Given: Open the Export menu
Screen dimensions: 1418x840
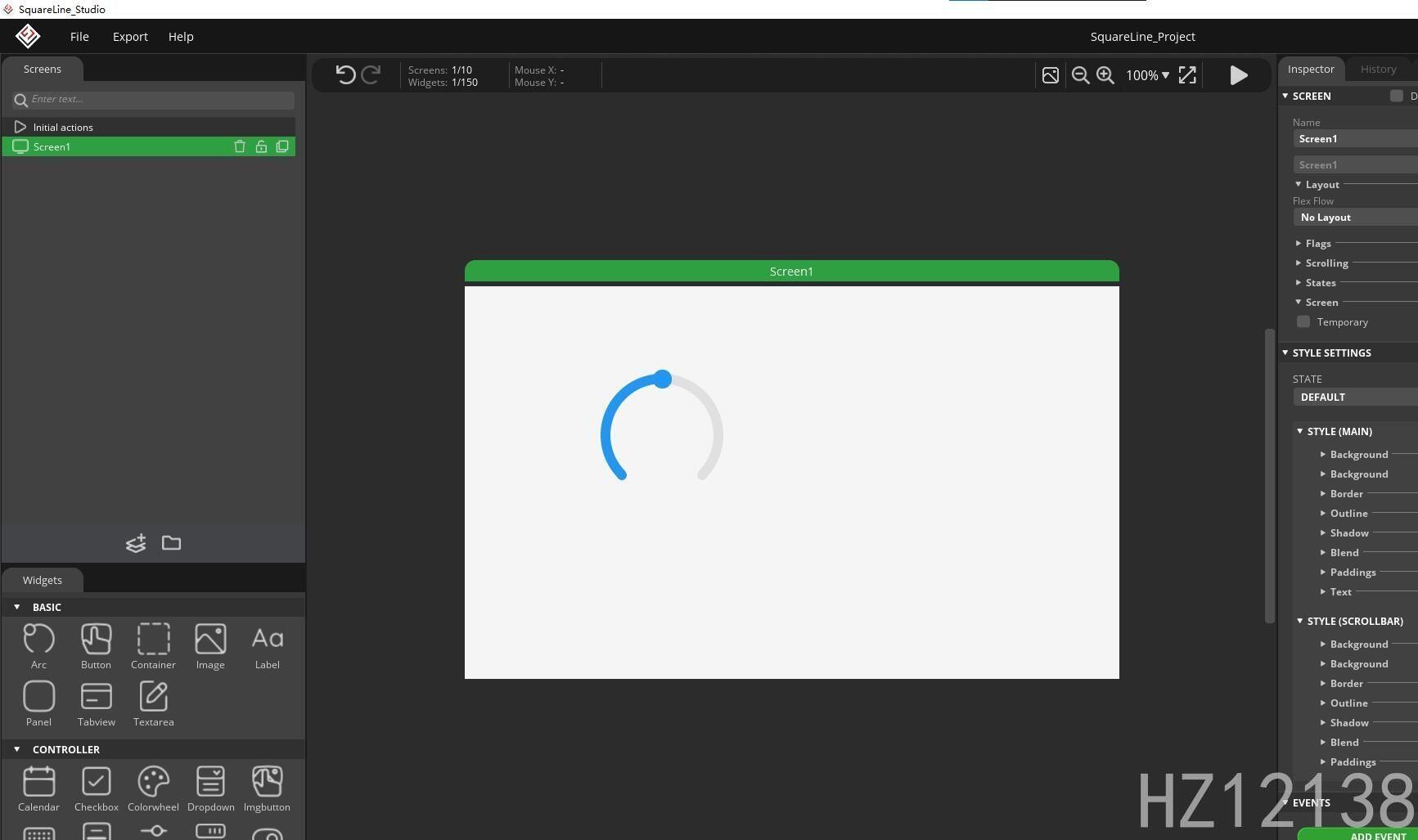Looking at the screenshot, I should 130,36.
